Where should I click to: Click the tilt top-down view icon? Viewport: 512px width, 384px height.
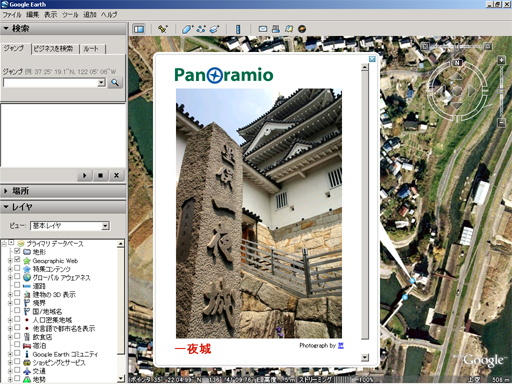coord(425,46)
